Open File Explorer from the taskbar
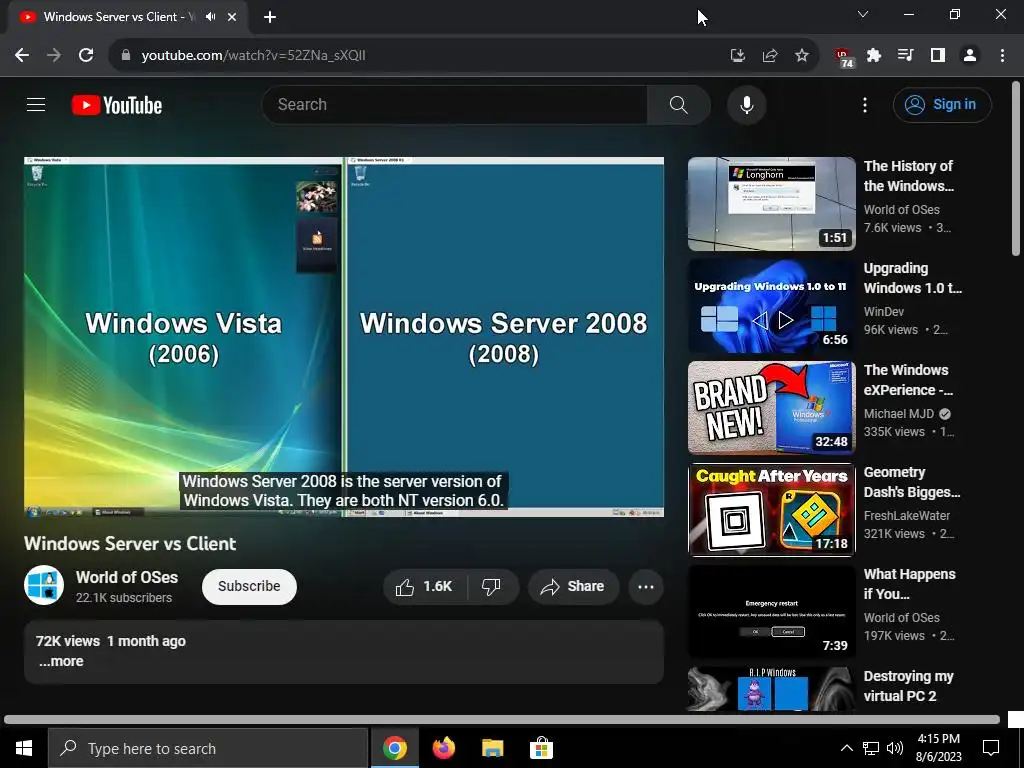The height and width of the screenshot is (768, 1024). click(492, 748)
